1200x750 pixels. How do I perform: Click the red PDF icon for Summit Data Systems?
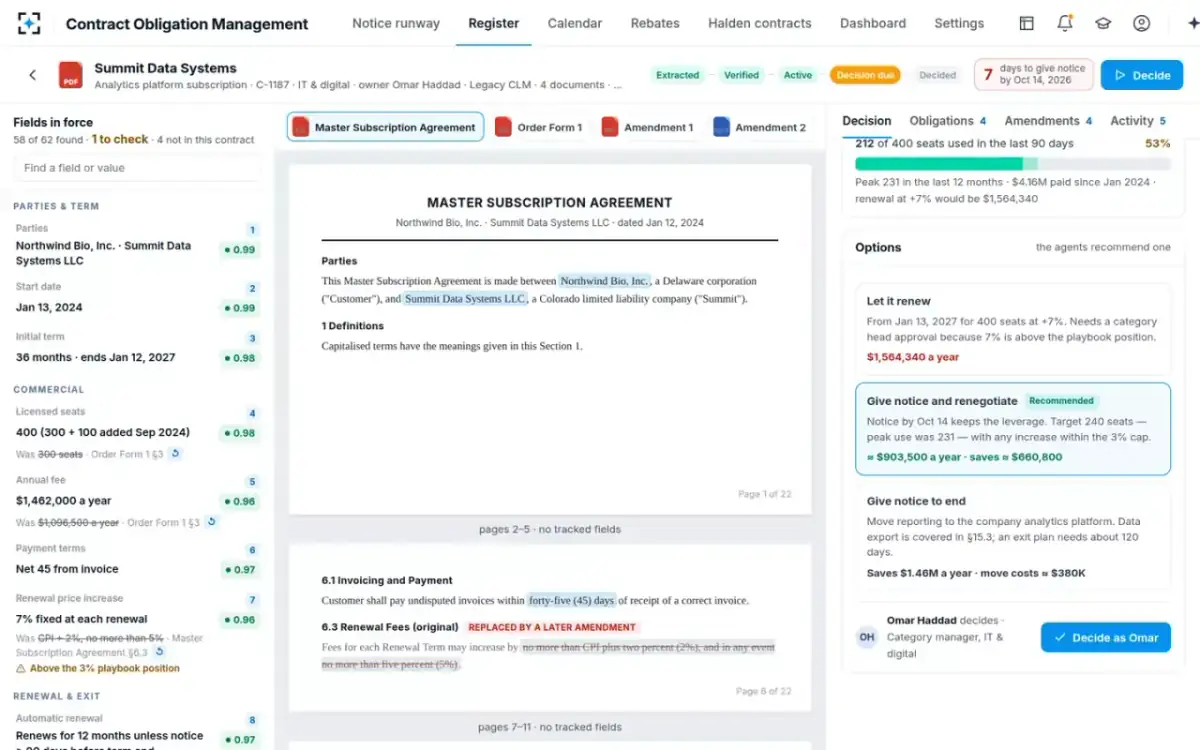(x=71, y=75)
